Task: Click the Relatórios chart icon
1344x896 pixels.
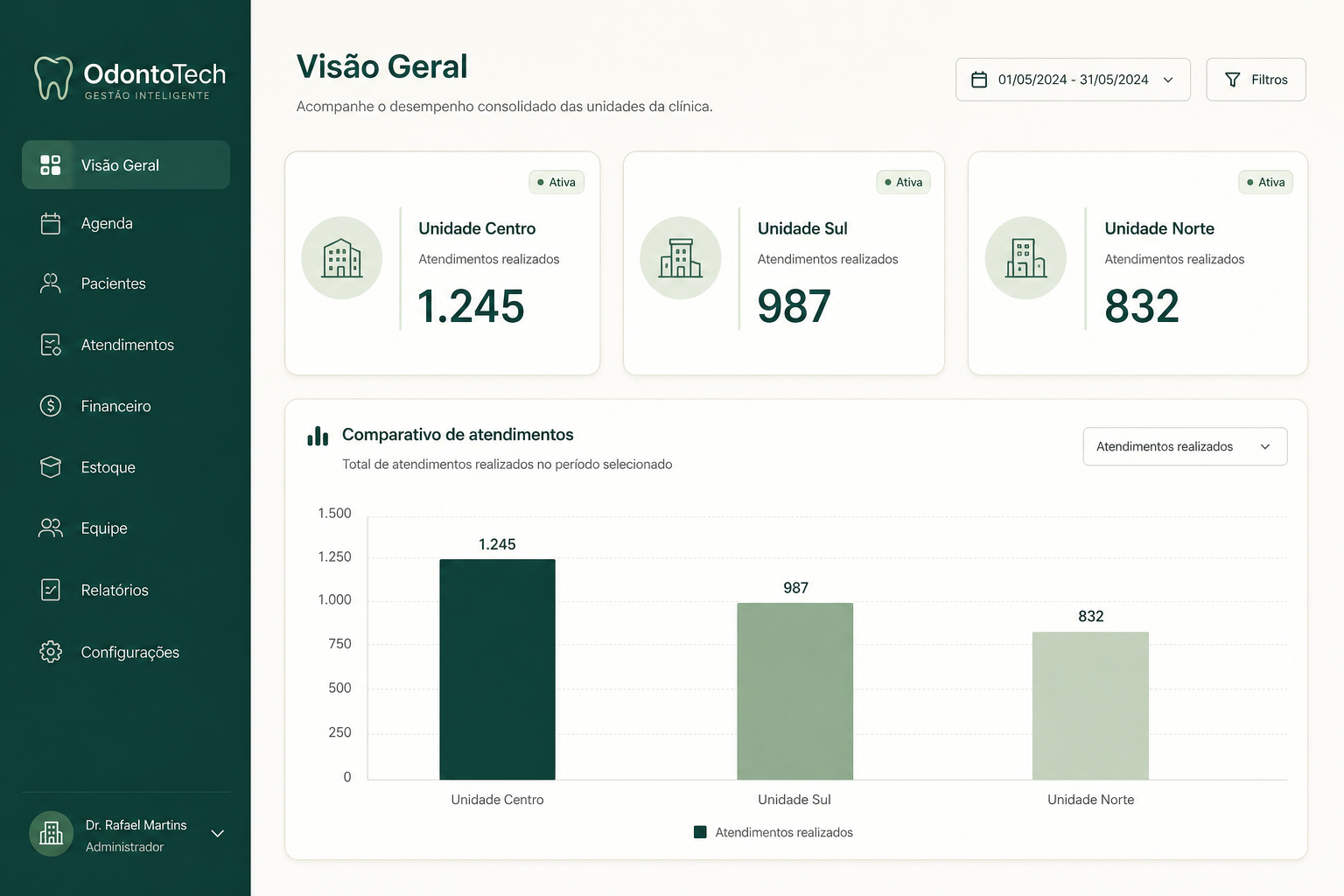Action: [51, 589]
